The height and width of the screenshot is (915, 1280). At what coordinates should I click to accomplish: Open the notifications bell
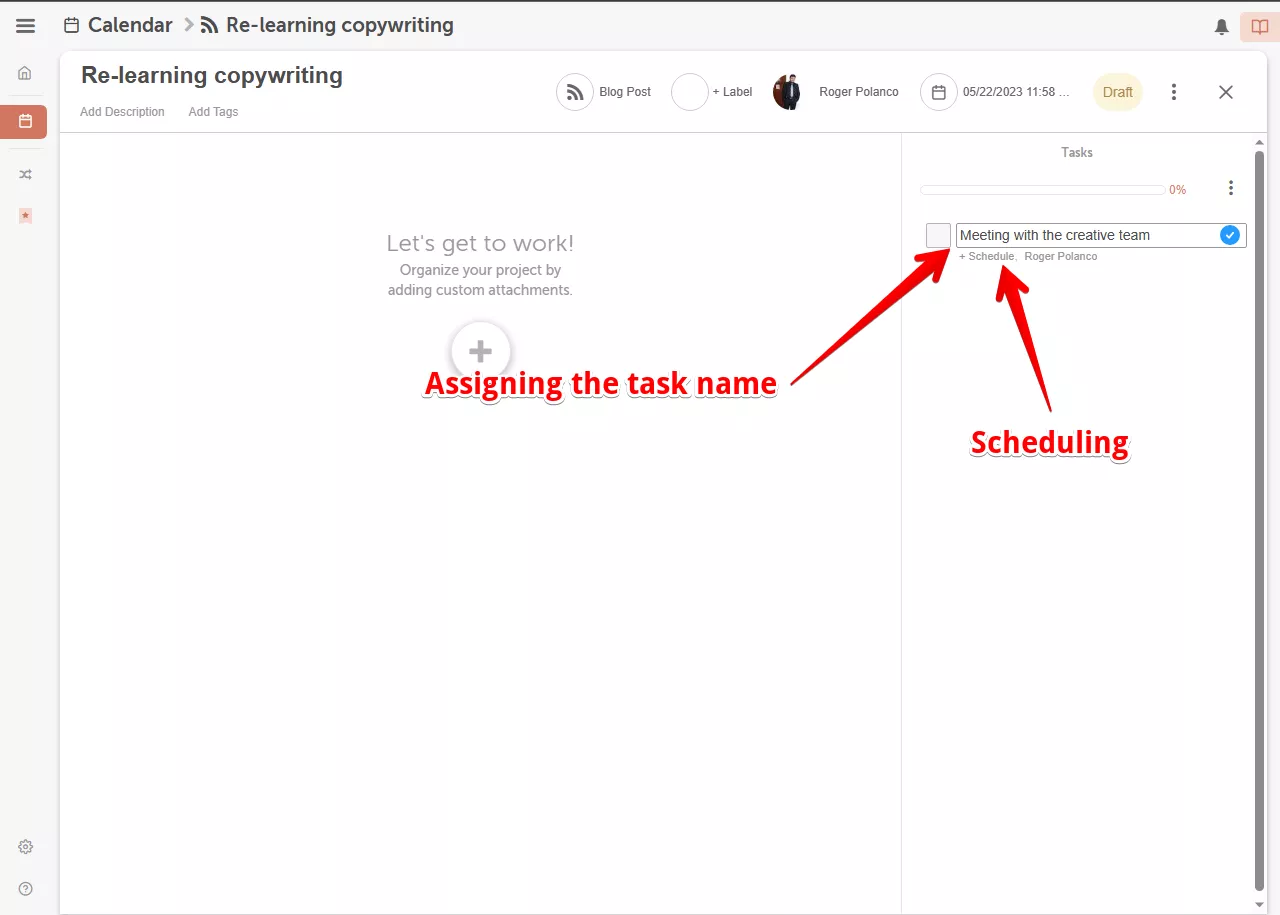coord(1221,27)
